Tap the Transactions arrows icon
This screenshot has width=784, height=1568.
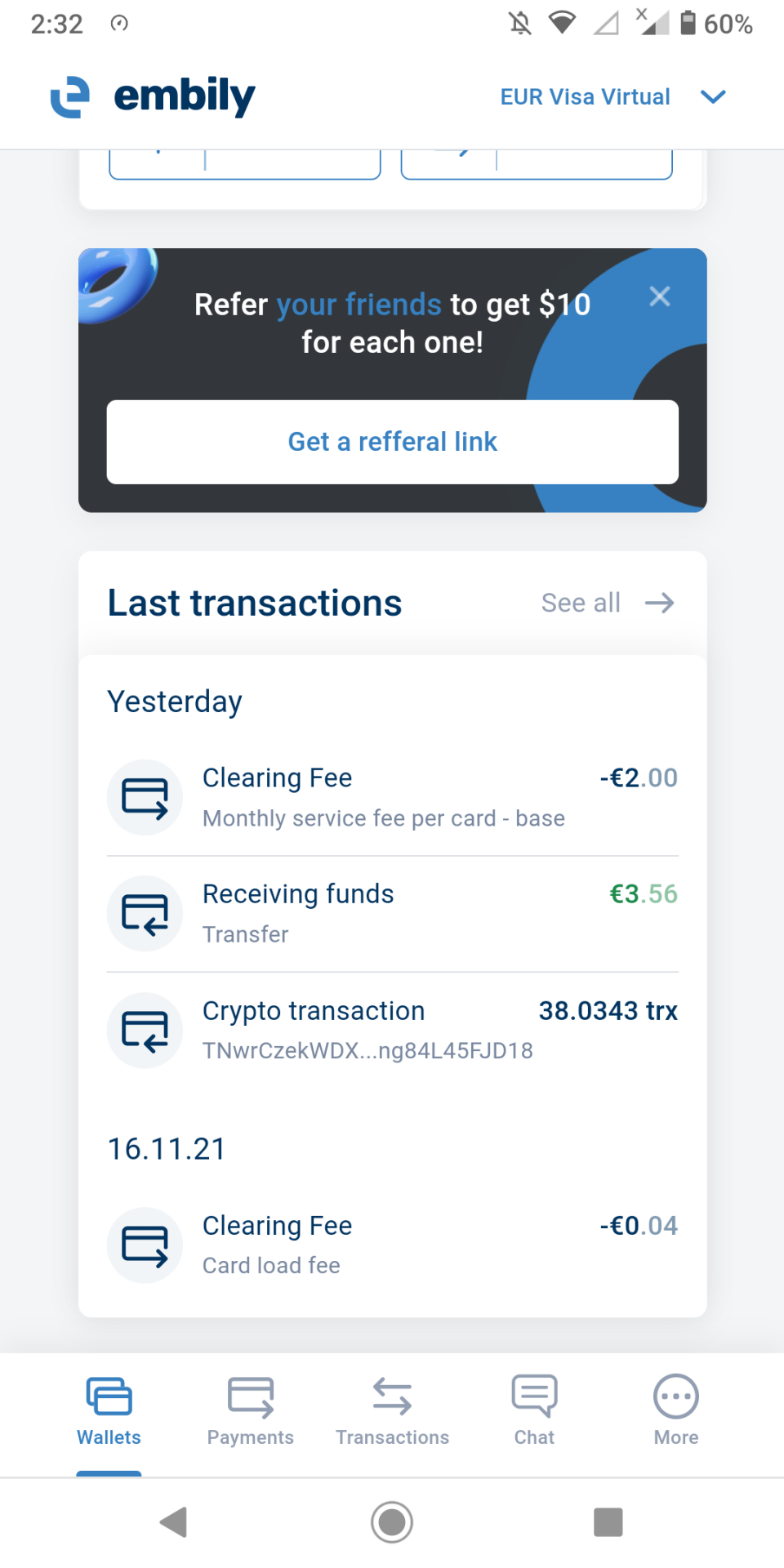coord(392,1396)
